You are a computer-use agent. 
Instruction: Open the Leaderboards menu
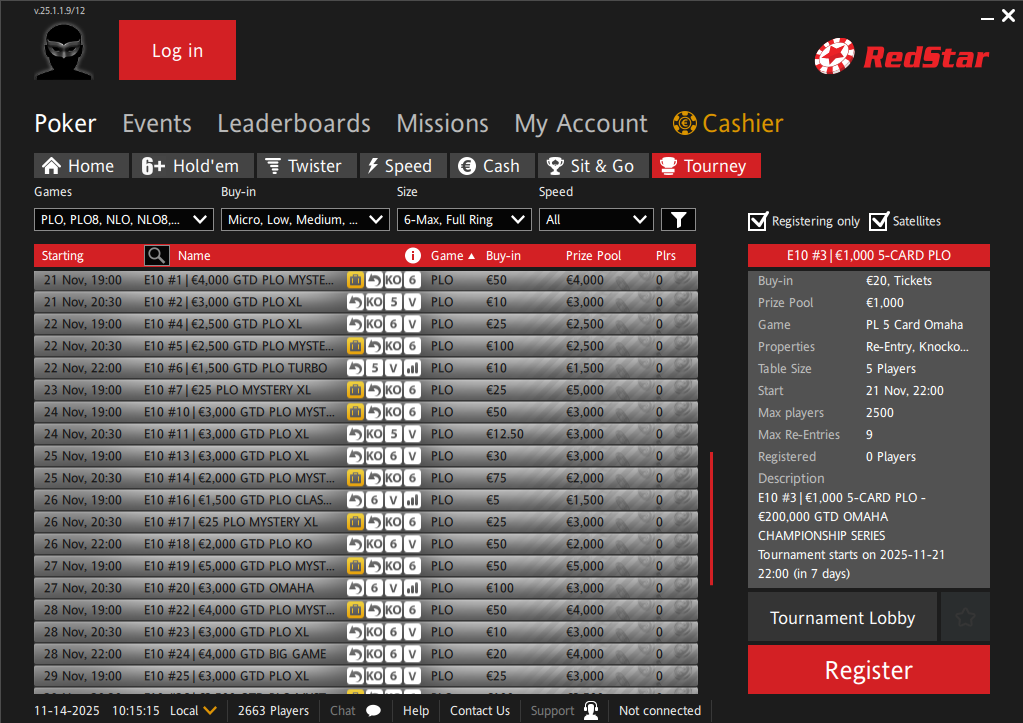point(294,124)
